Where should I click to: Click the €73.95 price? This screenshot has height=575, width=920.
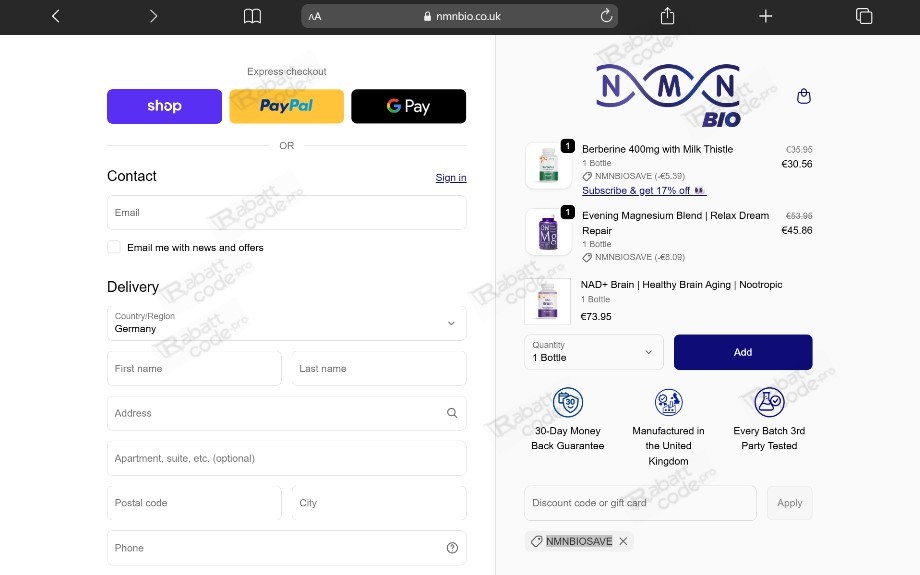point(596,316)
